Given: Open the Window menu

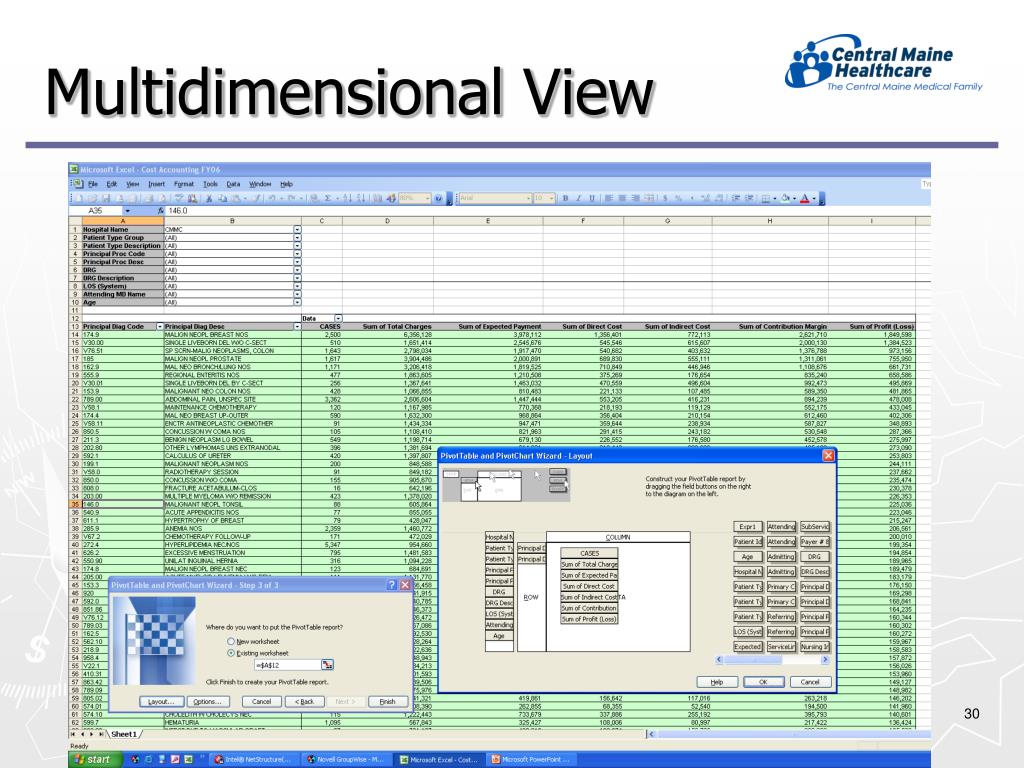Looking at the screenshot, I should pos(260,184).
